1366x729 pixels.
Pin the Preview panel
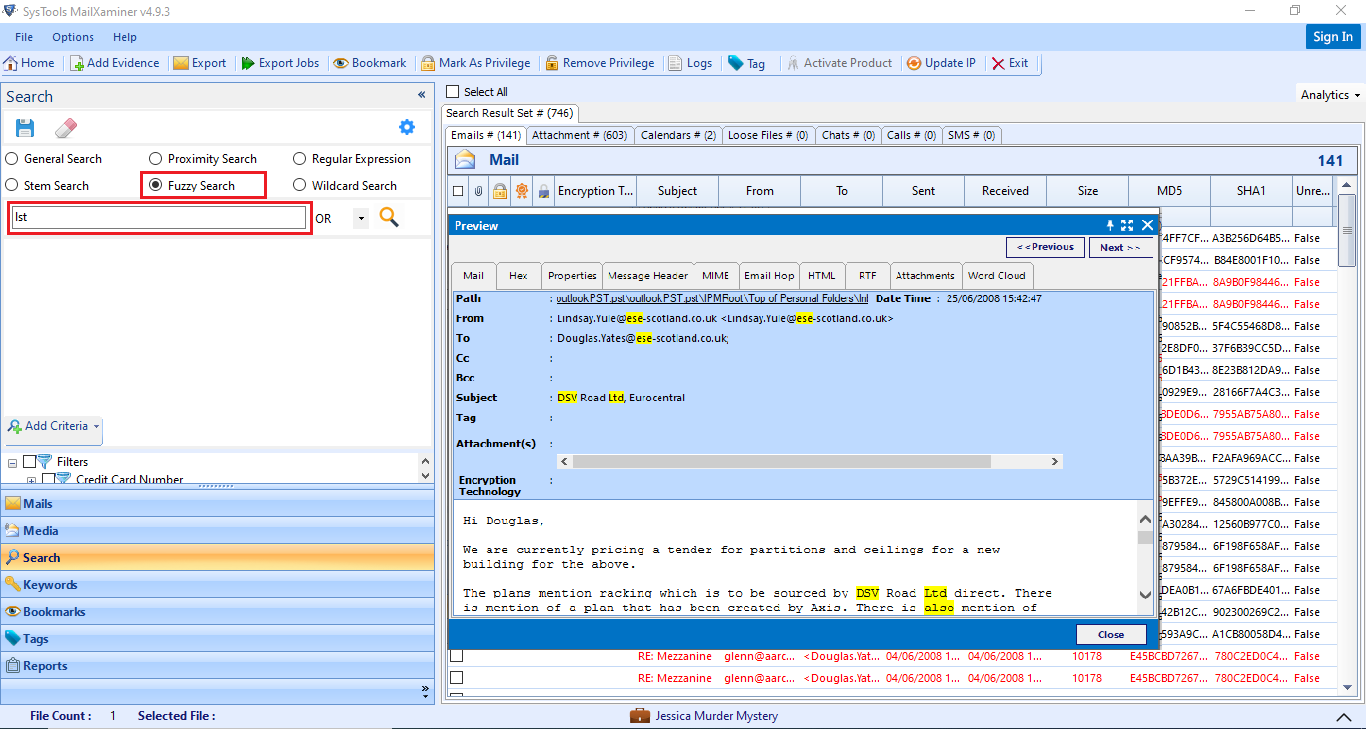pos(1111,225)
